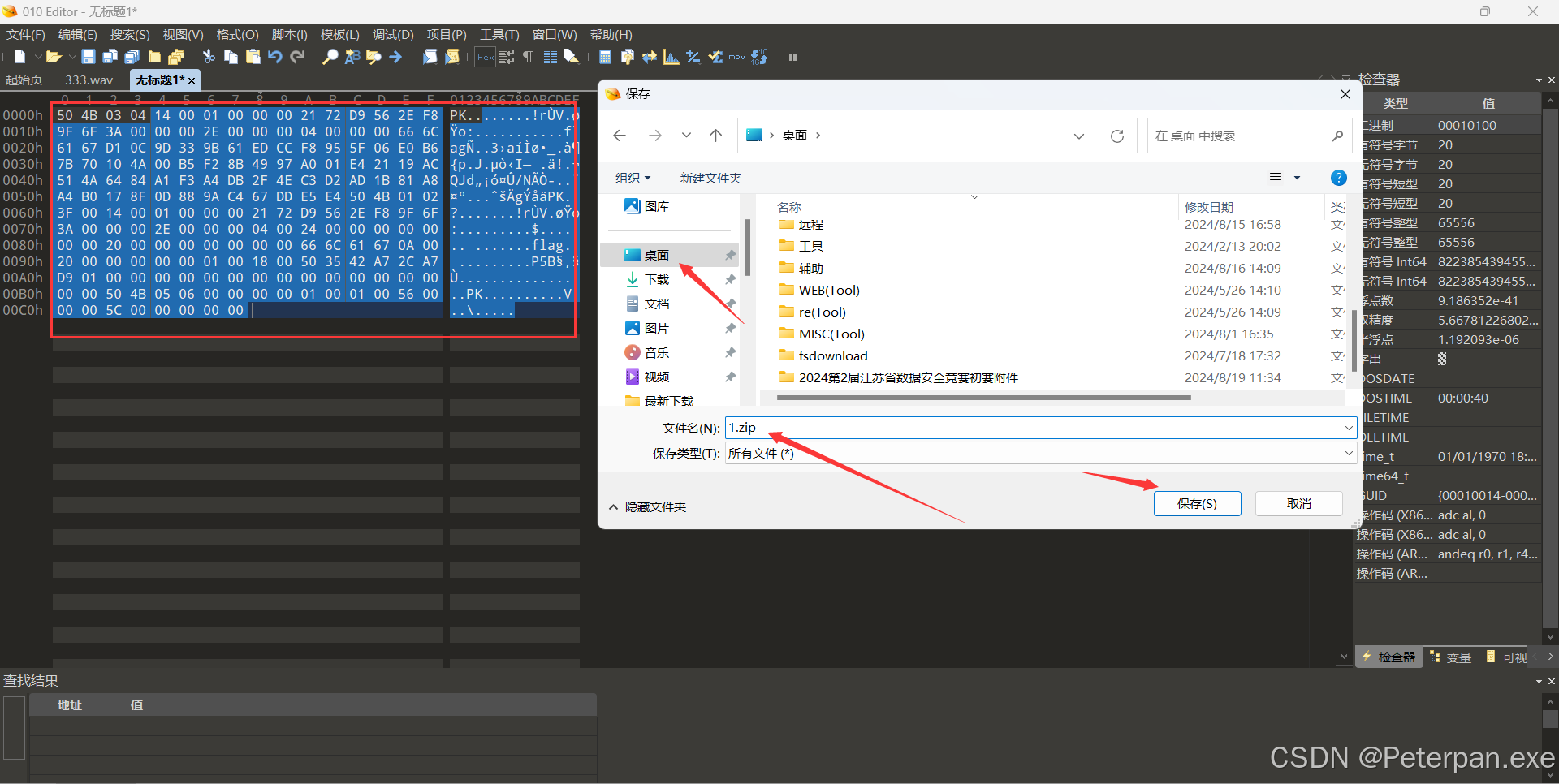Open the 组织 dropdown
This screenshot has height=784, width=1559.
[633, 178]
